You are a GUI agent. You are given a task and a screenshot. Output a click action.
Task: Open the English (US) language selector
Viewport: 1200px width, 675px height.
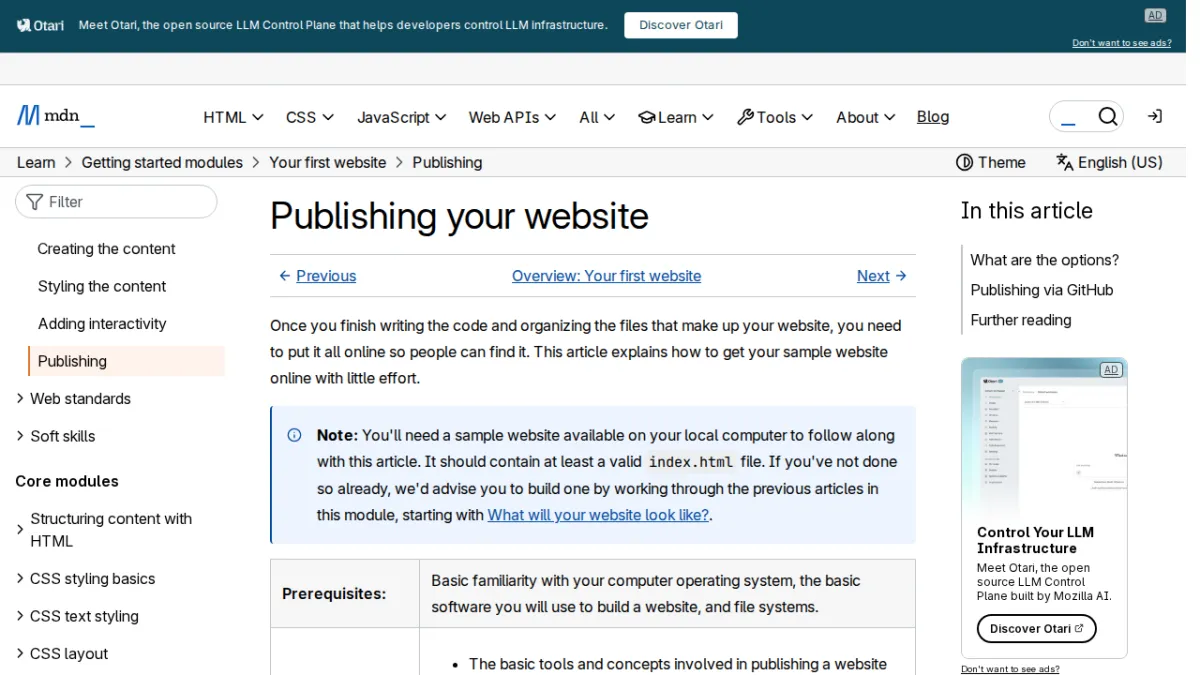(1109, 162)
